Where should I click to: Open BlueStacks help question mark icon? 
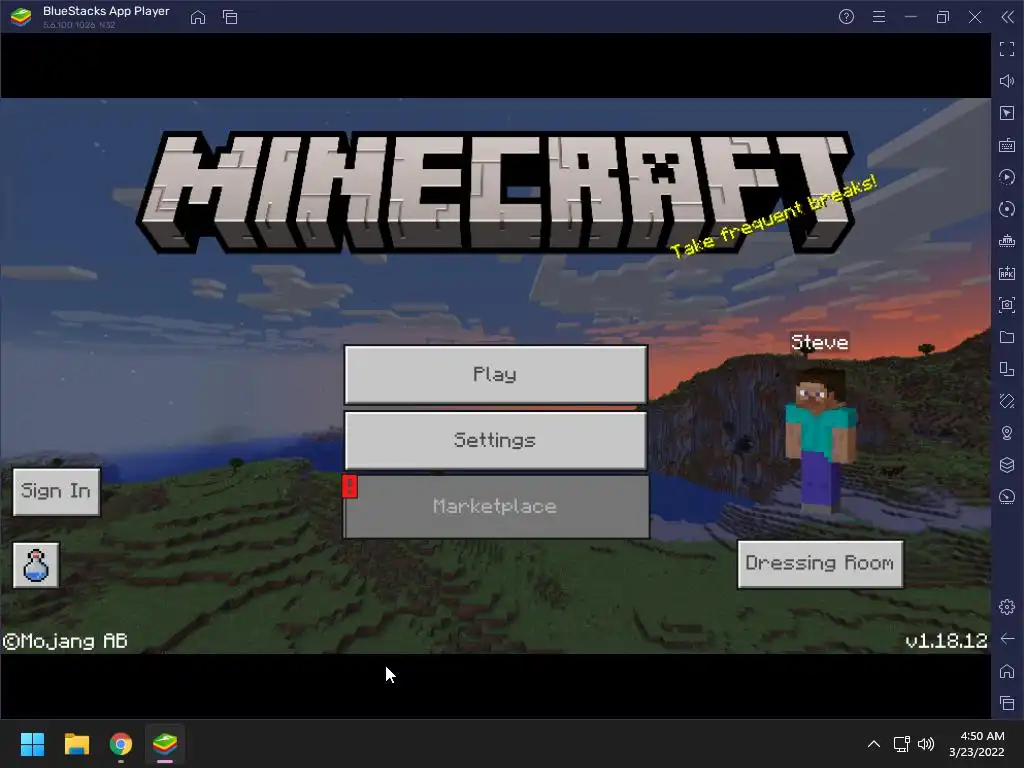pyautogui.click(x=846, y=17)
